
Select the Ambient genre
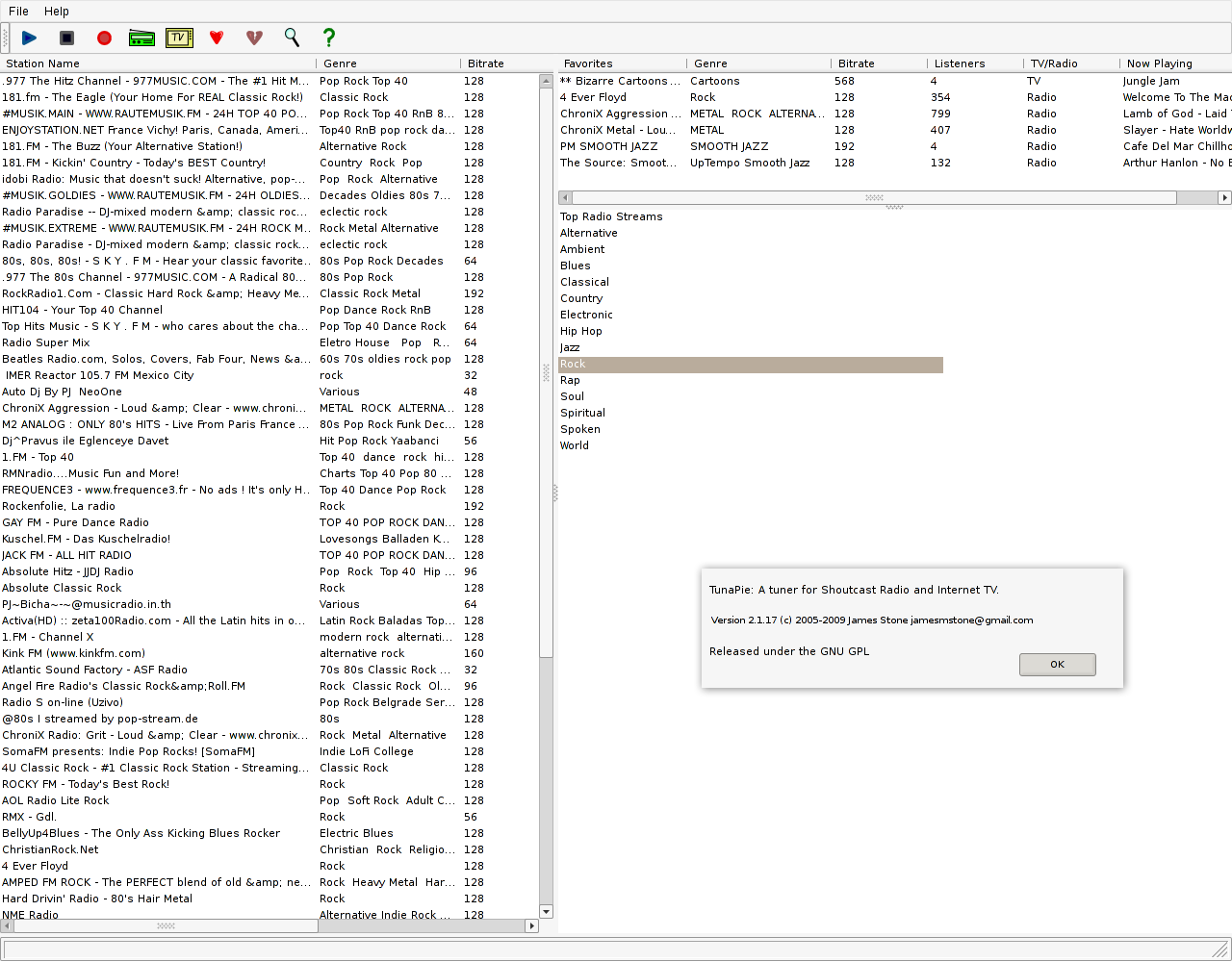point(751,249)
